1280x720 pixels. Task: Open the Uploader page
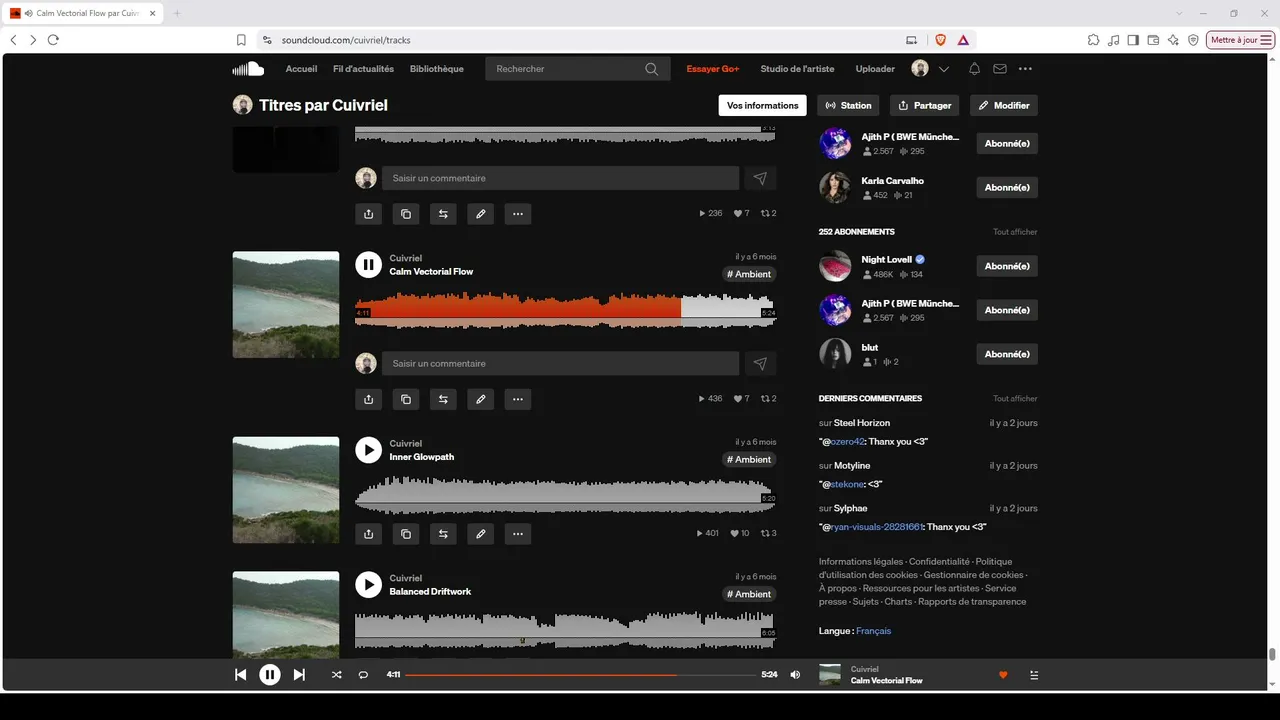coord(875,69)
